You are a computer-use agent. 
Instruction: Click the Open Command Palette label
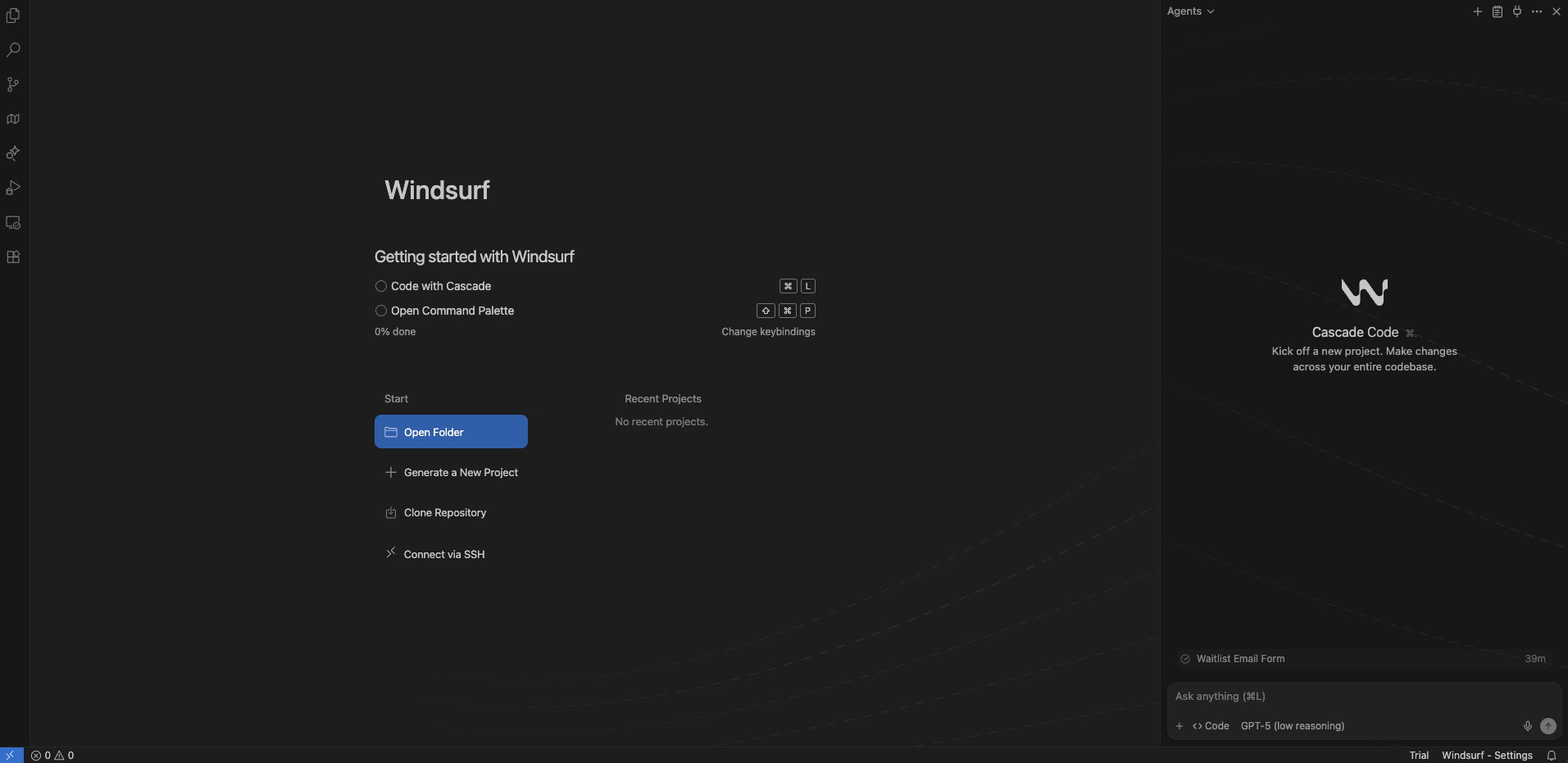[452, 311]
